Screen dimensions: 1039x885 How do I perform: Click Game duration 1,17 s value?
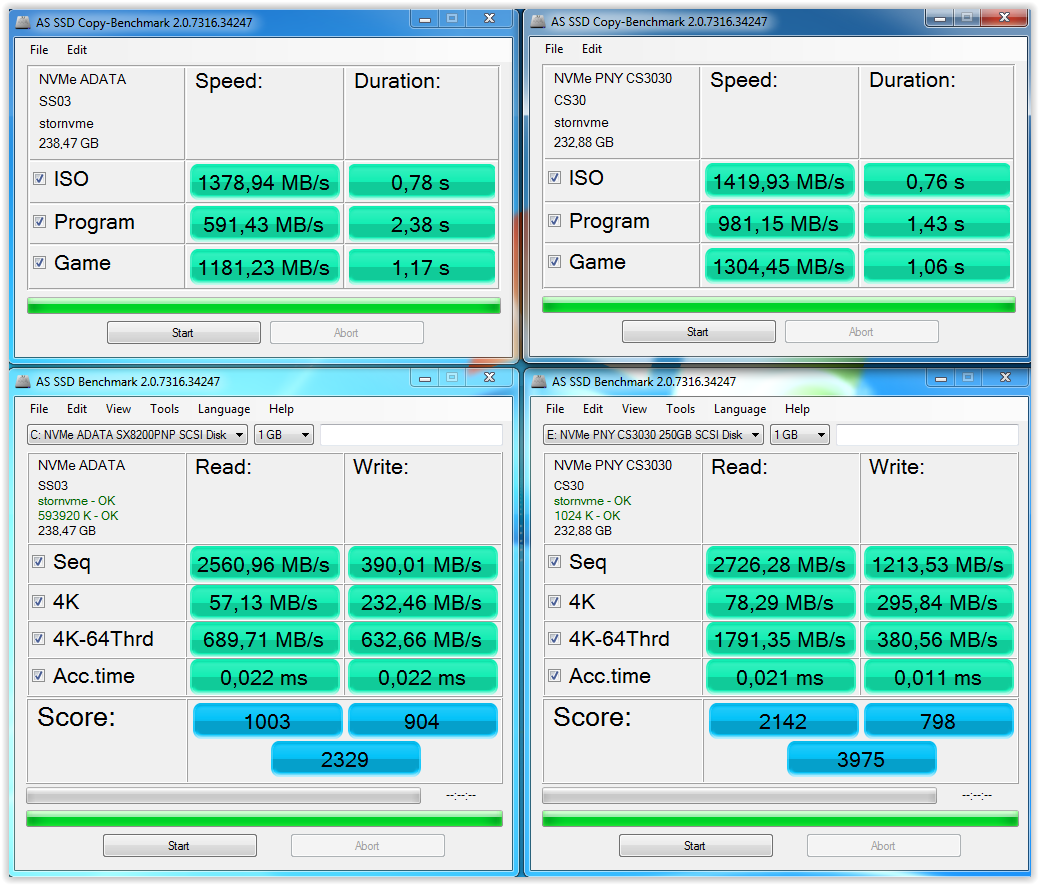pyautogui.click(x=421, y=267)
